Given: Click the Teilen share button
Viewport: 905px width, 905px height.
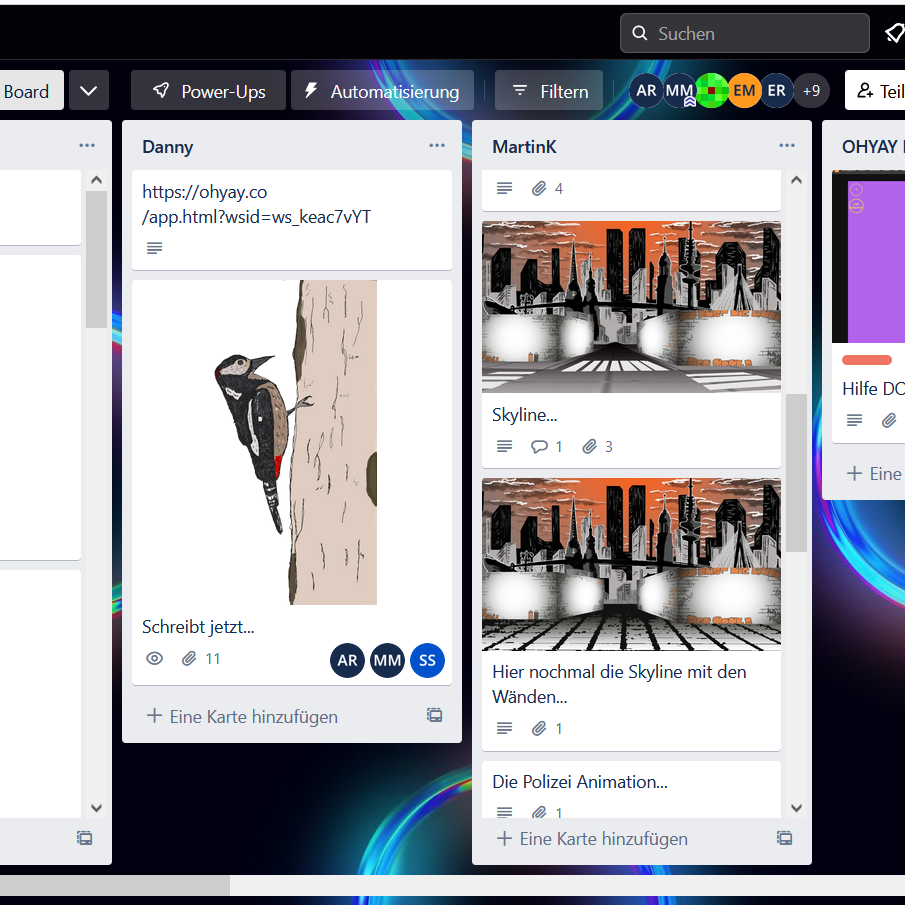Looking at the screenshot, I should point(875,91).
